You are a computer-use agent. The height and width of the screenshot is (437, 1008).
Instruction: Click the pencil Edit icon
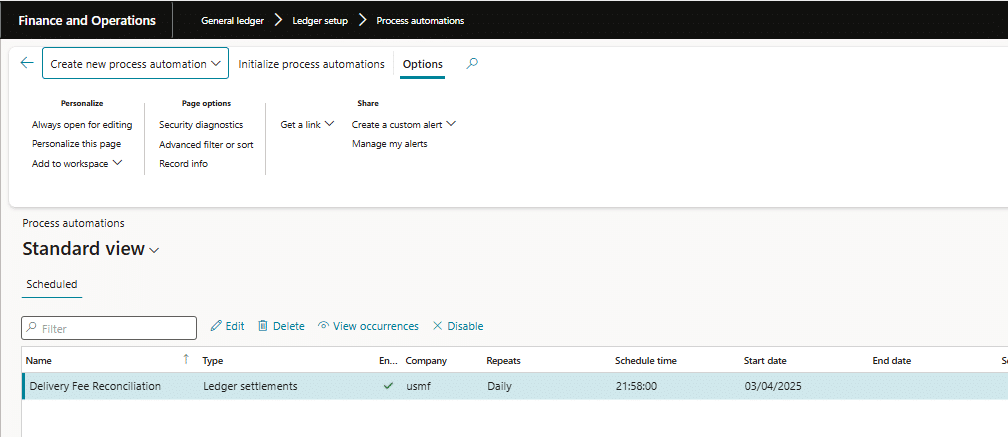[217, 326]
